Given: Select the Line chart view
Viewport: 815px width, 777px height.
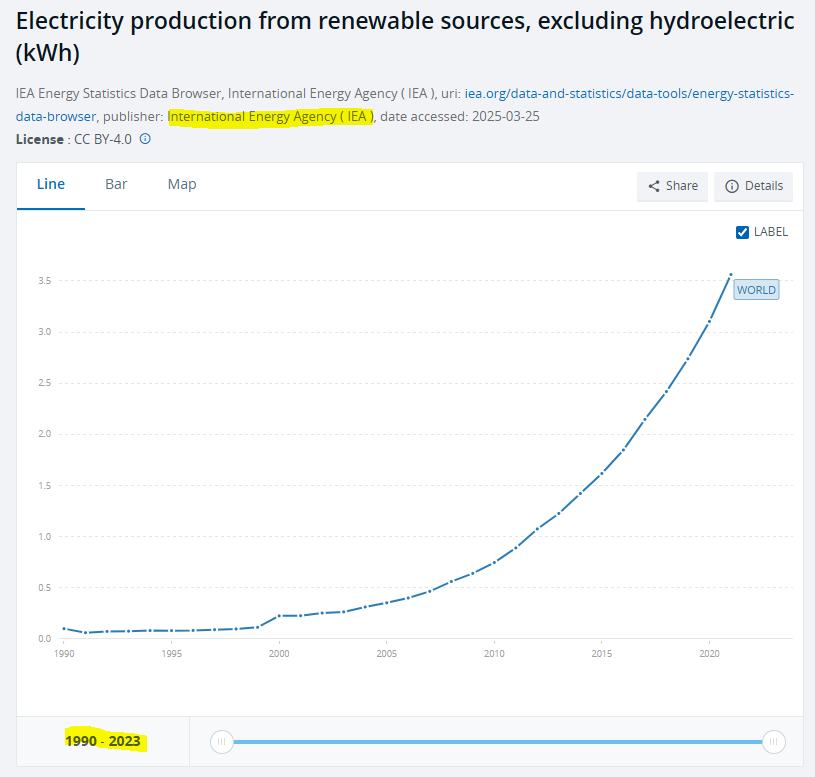Looking at the screenshot, I should (x=50, y=184).
